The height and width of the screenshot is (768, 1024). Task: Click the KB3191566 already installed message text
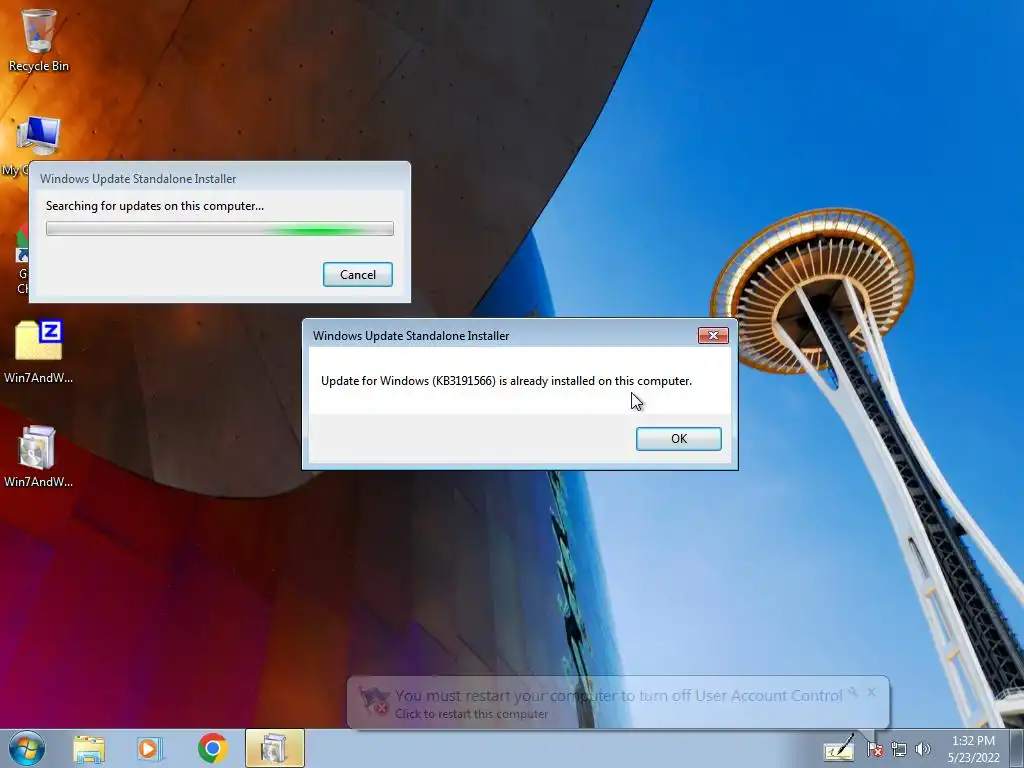(x=506, y=381)
